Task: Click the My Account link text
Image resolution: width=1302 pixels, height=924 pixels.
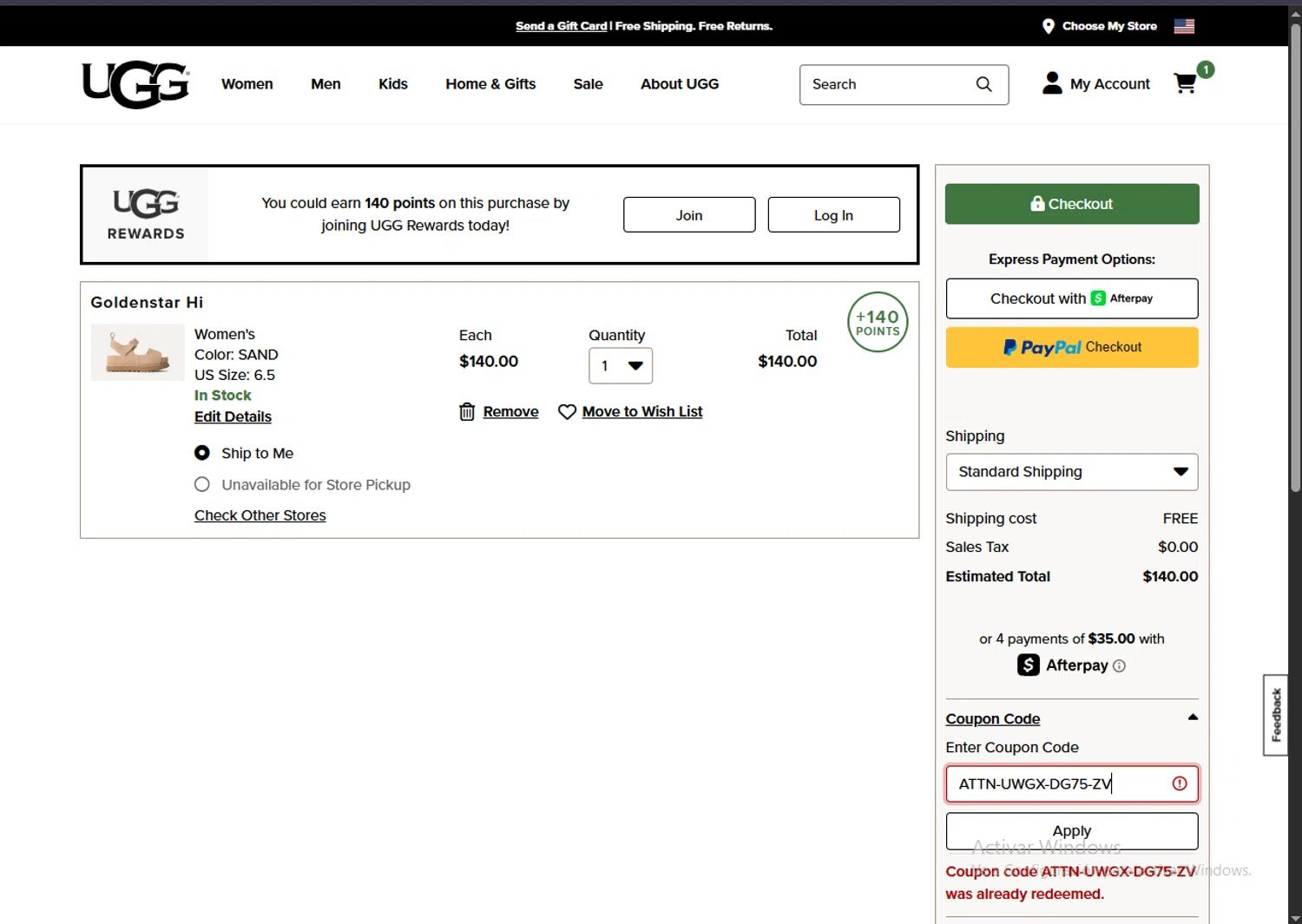Action: tap(1110, 84)
